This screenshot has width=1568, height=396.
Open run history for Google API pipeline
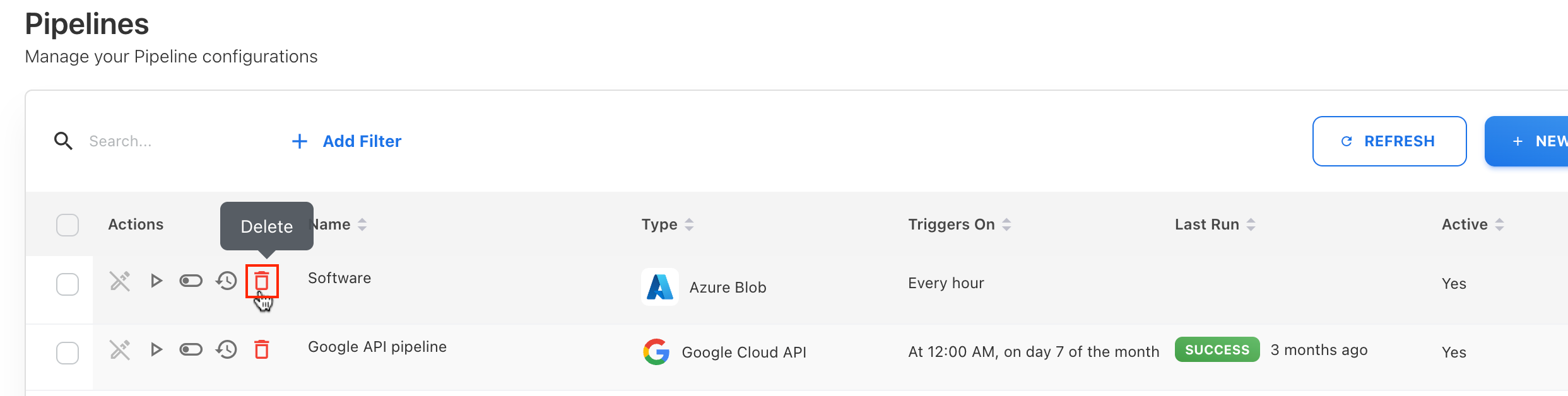tap(227, 349)
